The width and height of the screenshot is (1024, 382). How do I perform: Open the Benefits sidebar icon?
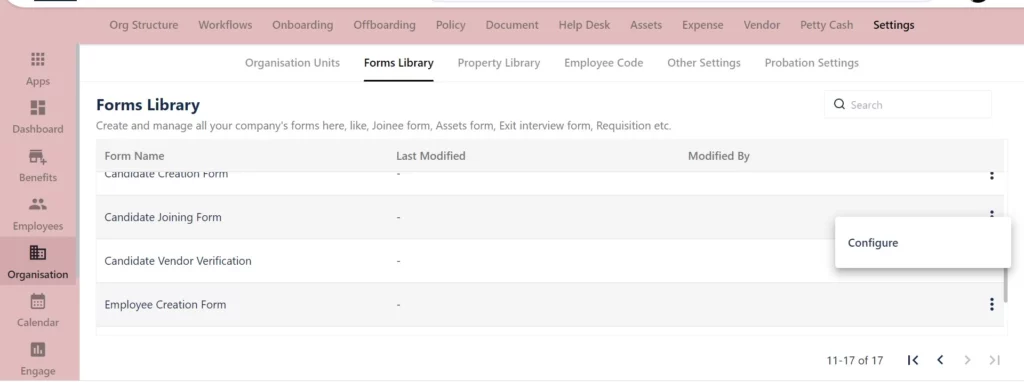[38, 157]
